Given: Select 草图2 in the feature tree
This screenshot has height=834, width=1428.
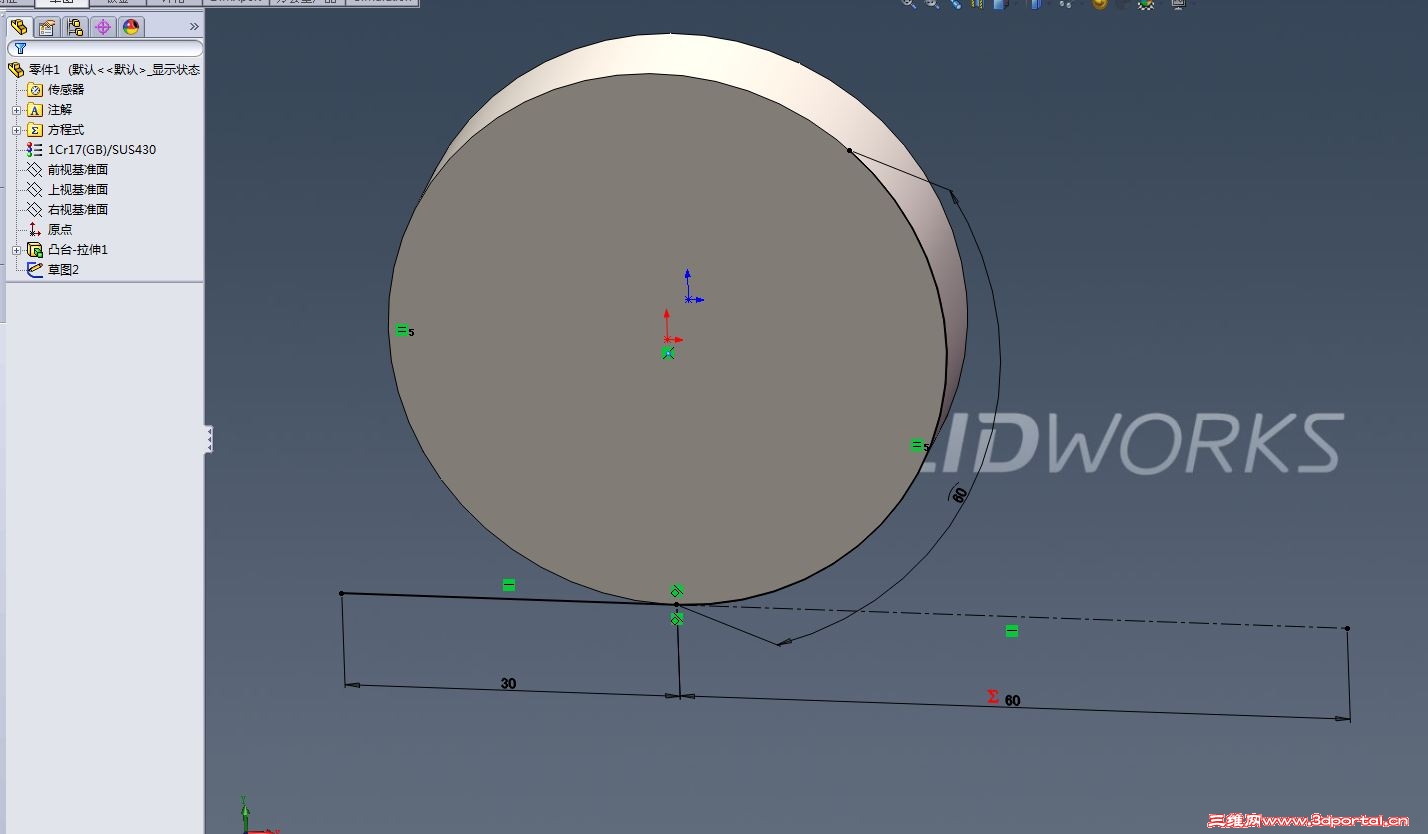Looking at the screenshot, I should pos(53,270).
